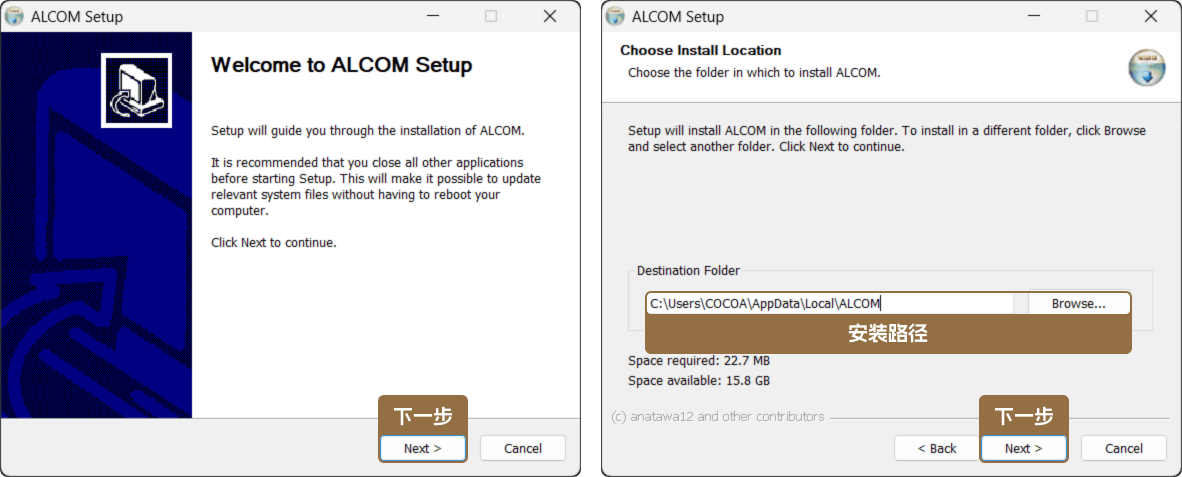The width and height of the screenshot is (1182, 477).
Task: Click the maximize icon of the Welcome setup window
Action: [491, 17]
